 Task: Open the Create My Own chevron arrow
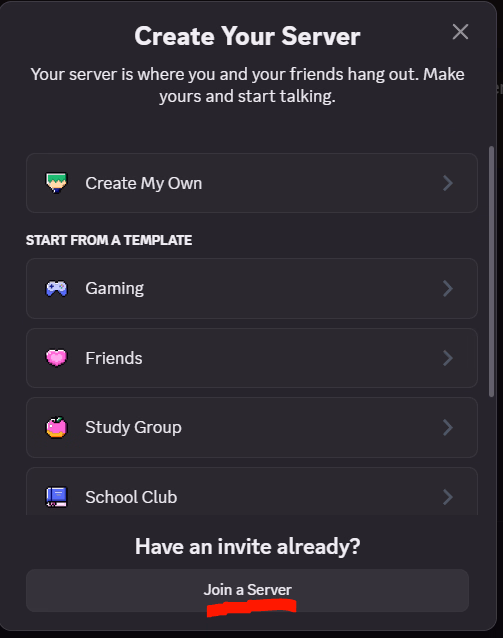pos(448,183)
